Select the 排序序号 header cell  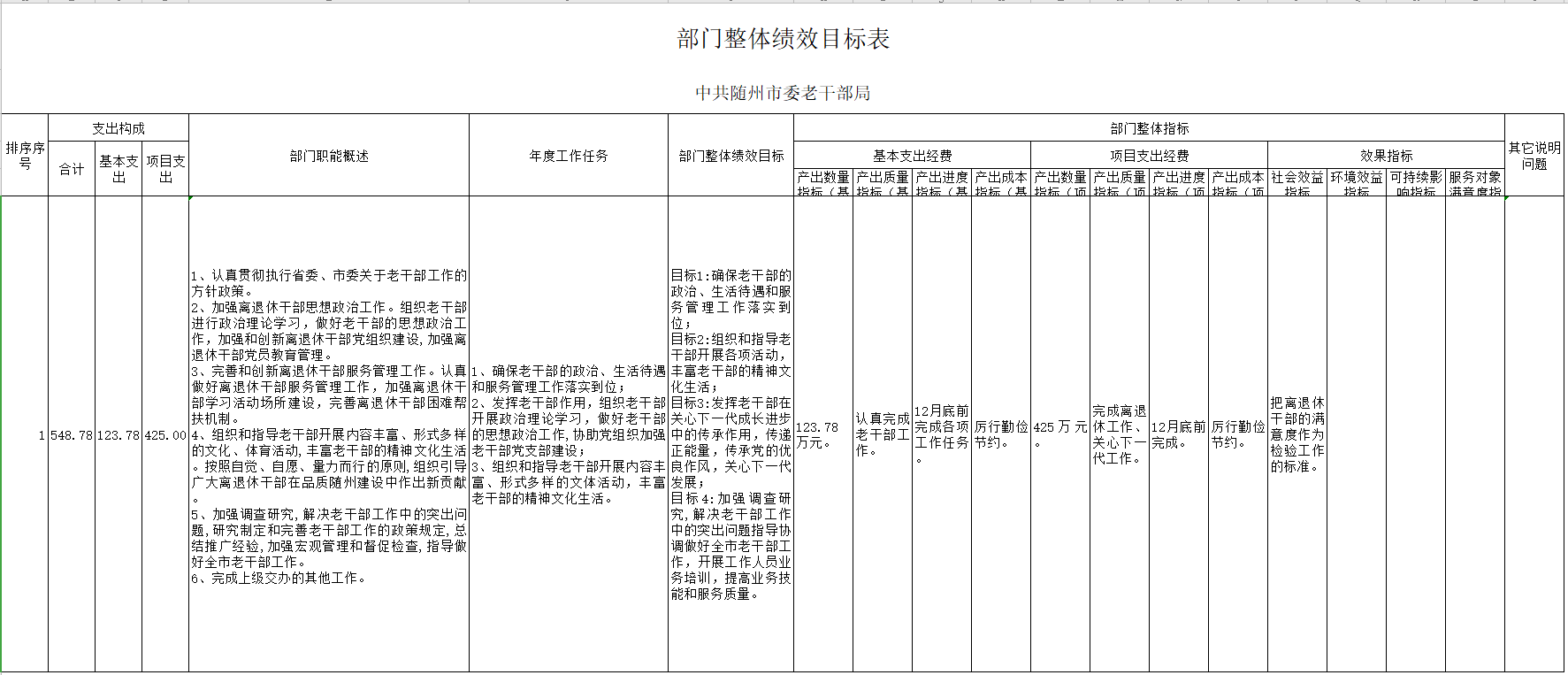tap(25, 156)
